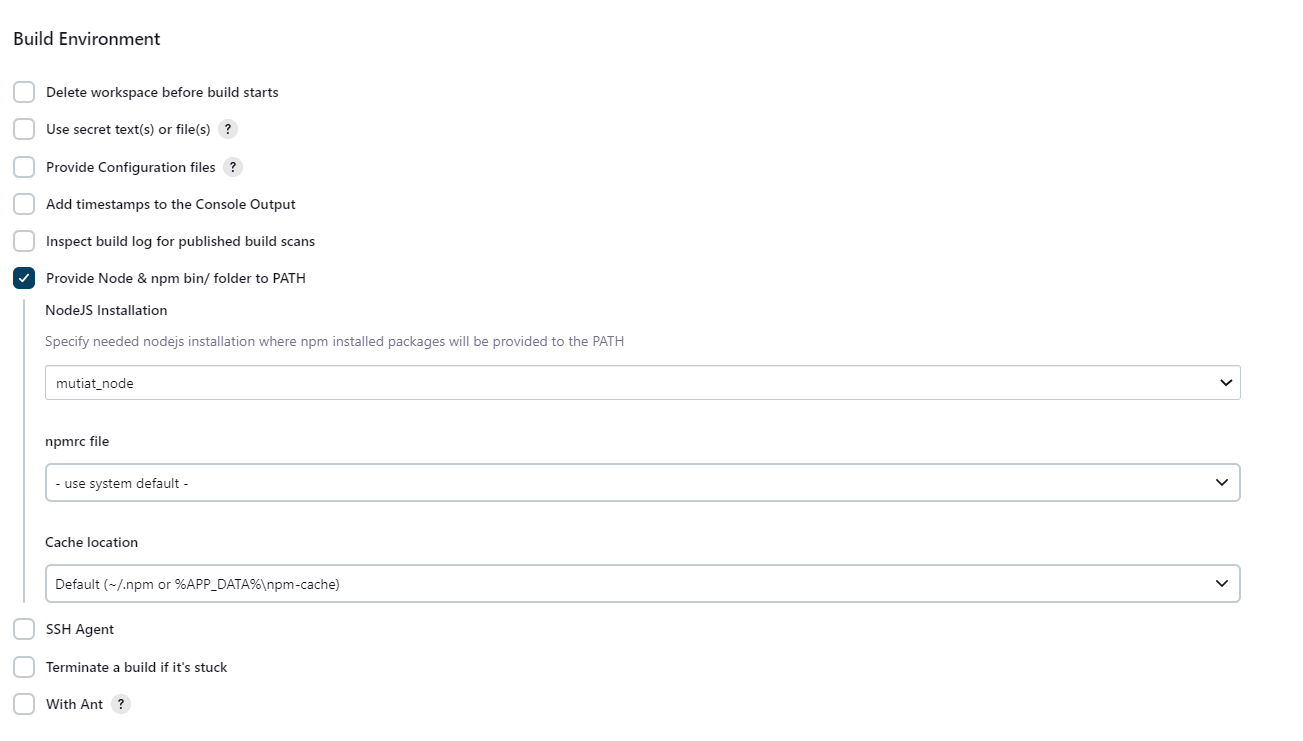Enable the With Ant option
Screen dimensions: 1303x741
(x=24, y=704)
